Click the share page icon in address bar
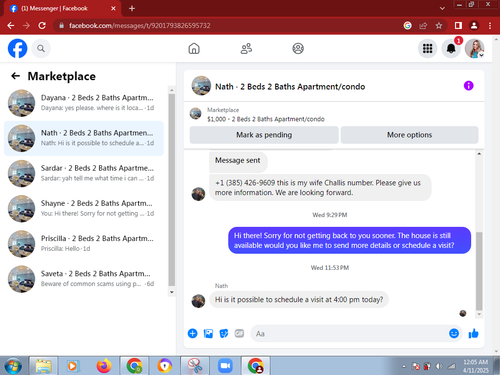Image resolution: width=500 pixels, height=375 pixels. tap(423, 25)
